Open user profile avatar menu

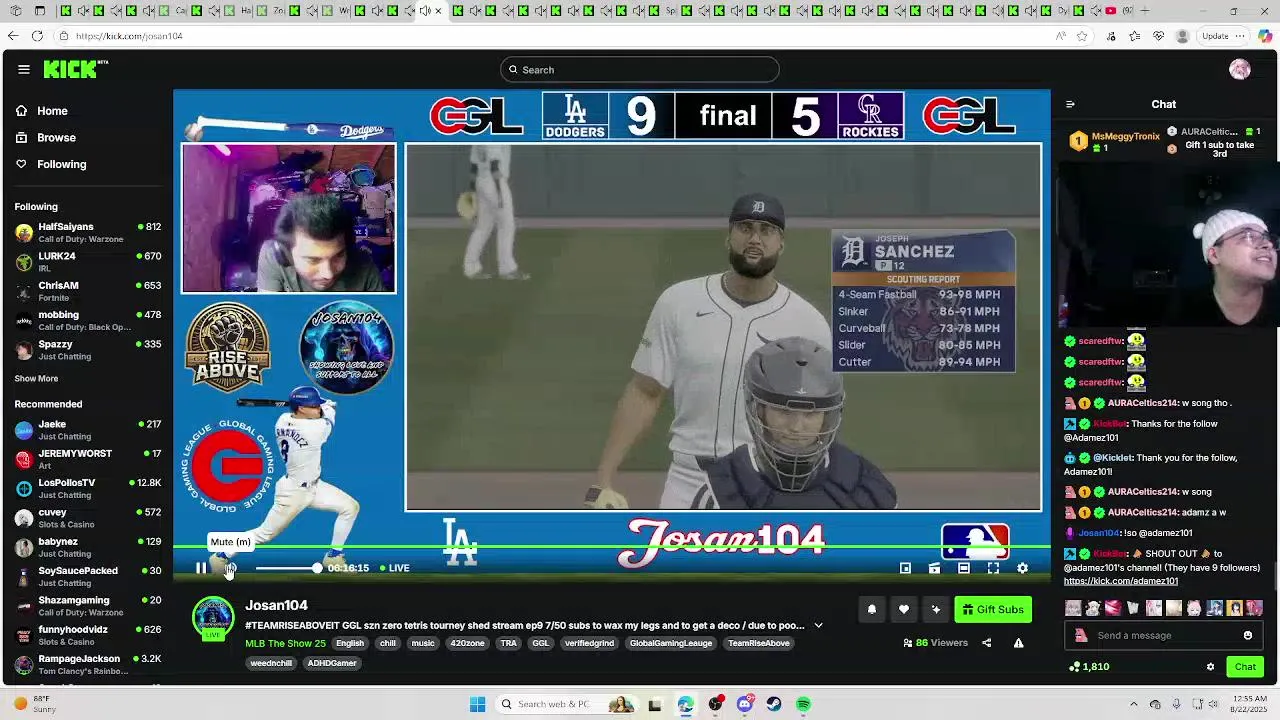1240,69
